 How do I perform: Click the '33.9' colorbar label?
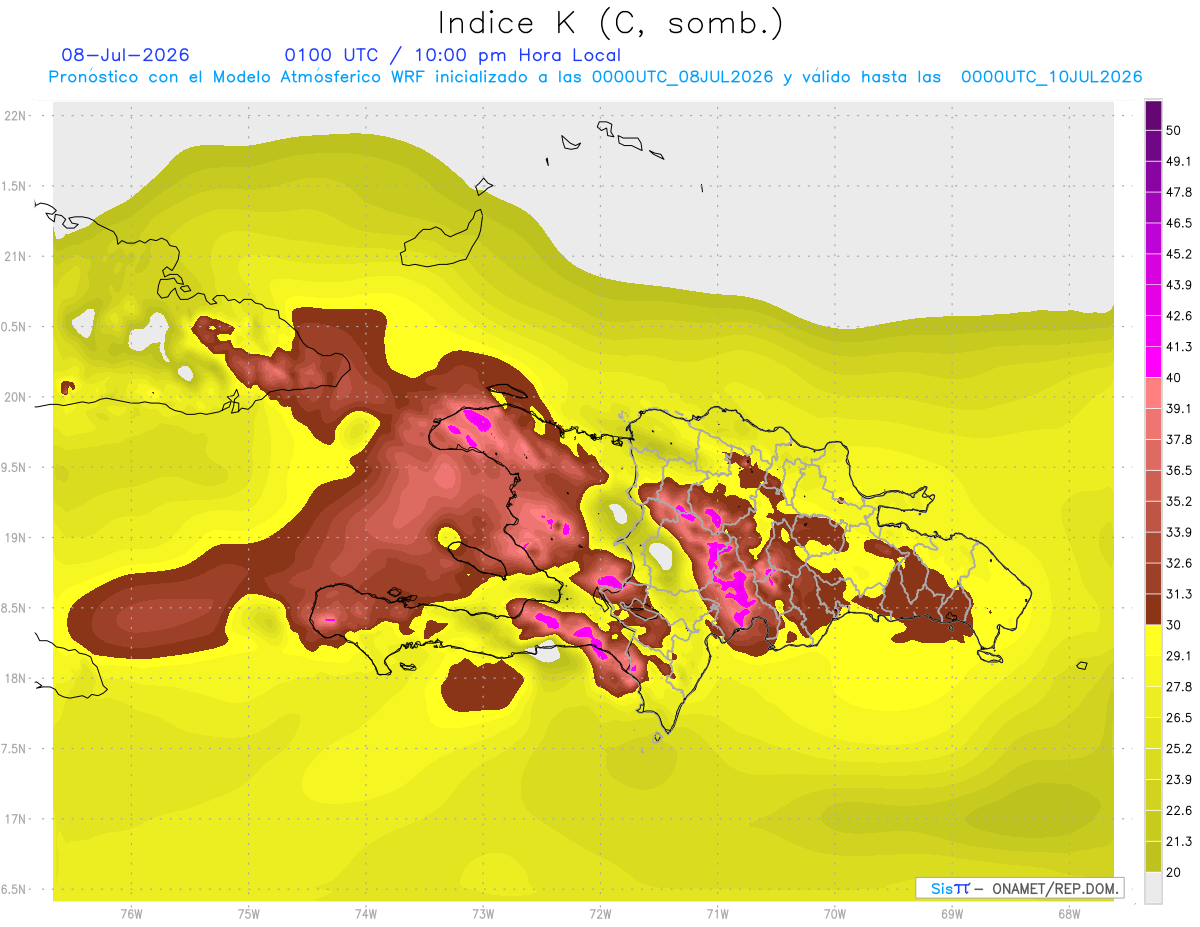click(1179, 532)
